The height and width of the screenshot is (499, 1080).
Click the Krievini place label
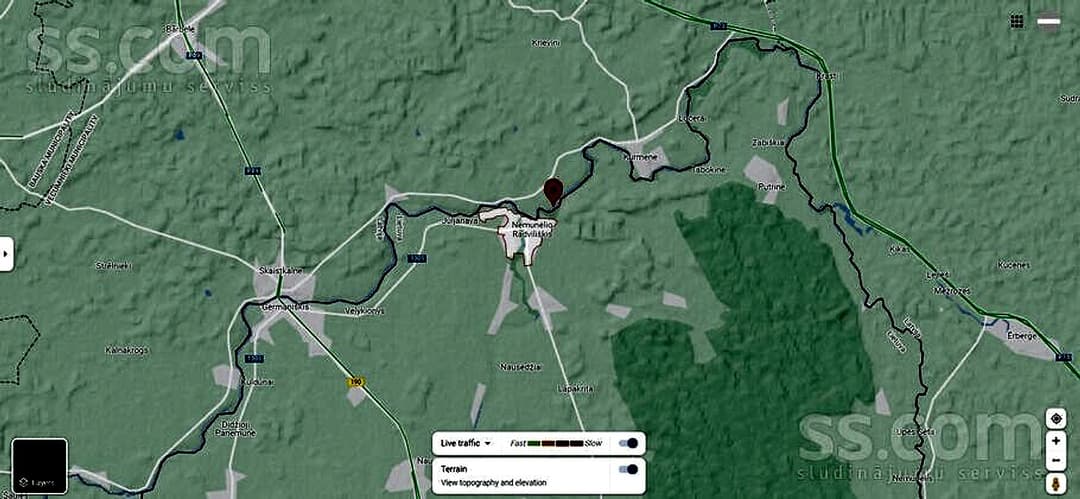click(x=546, y=43)
